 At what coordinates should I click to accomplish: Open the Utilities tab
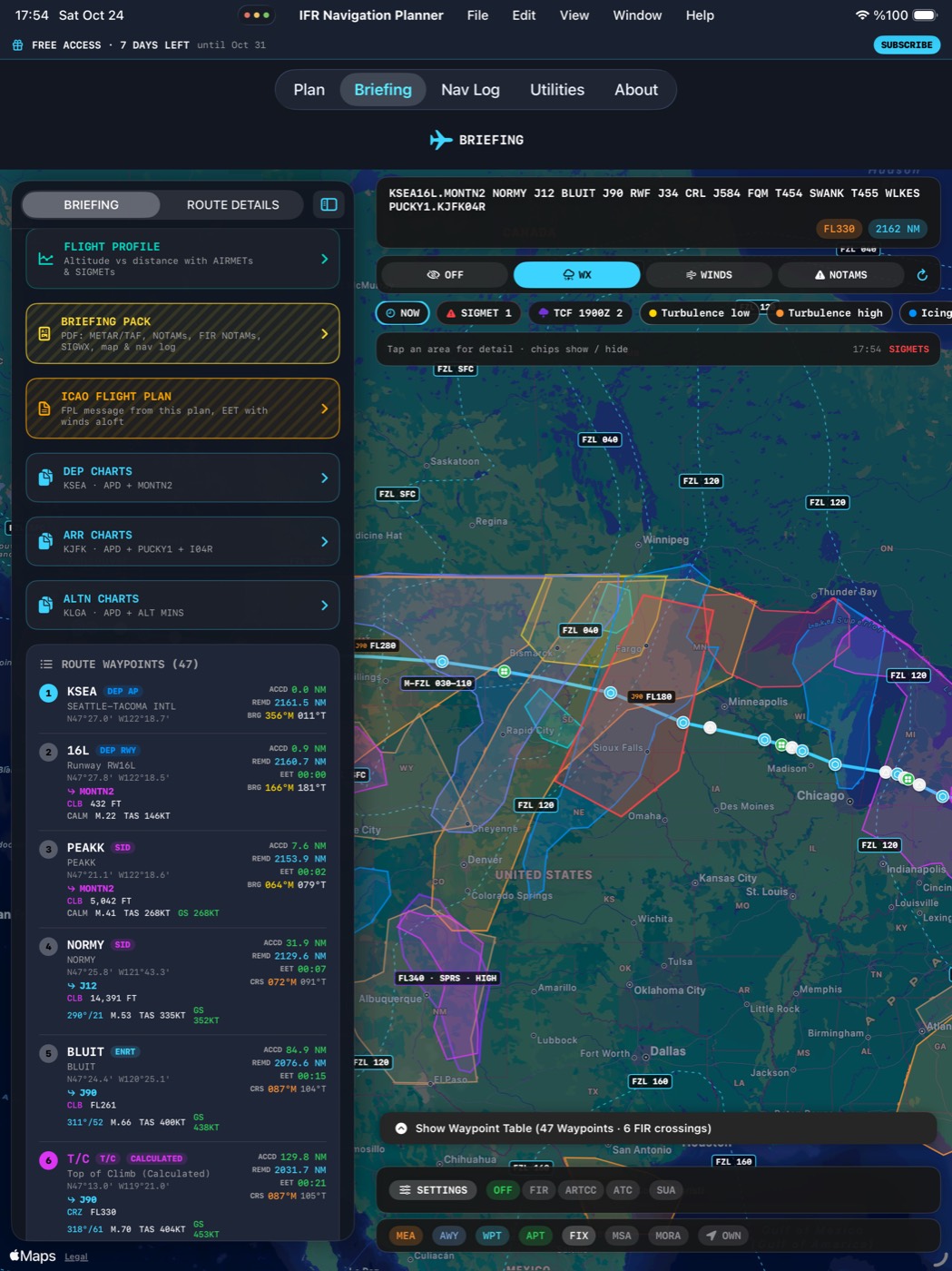pyautogui.click(x=557, y=90)
